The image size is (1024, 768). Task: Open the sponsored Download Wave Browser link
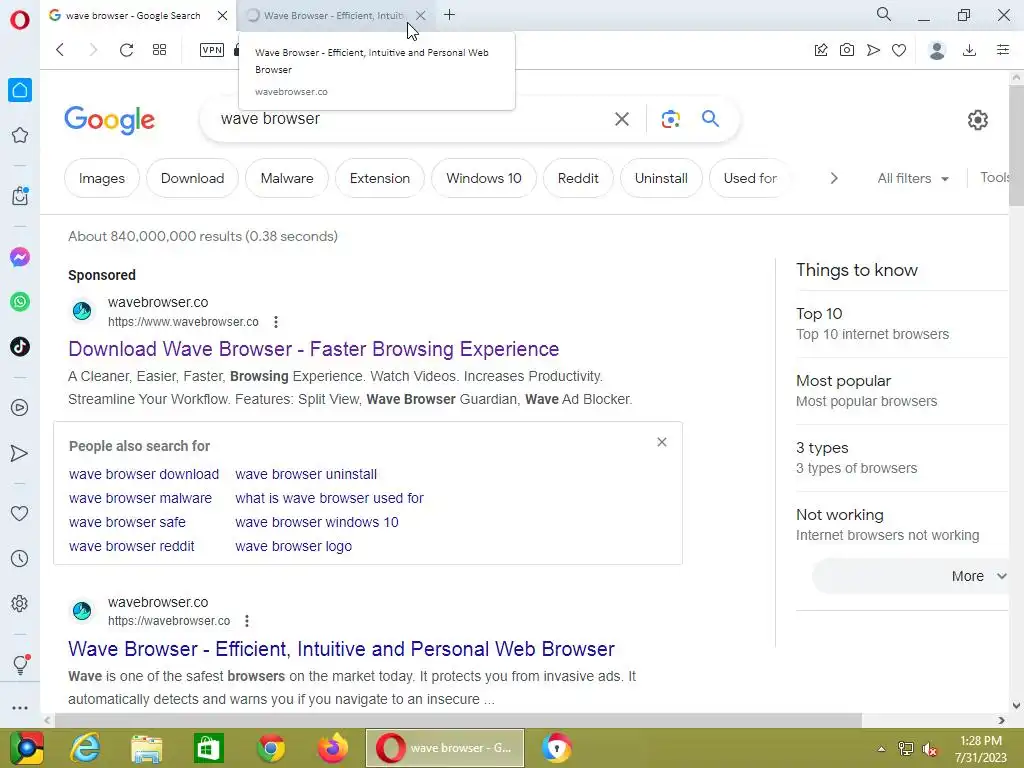point(313,349)
